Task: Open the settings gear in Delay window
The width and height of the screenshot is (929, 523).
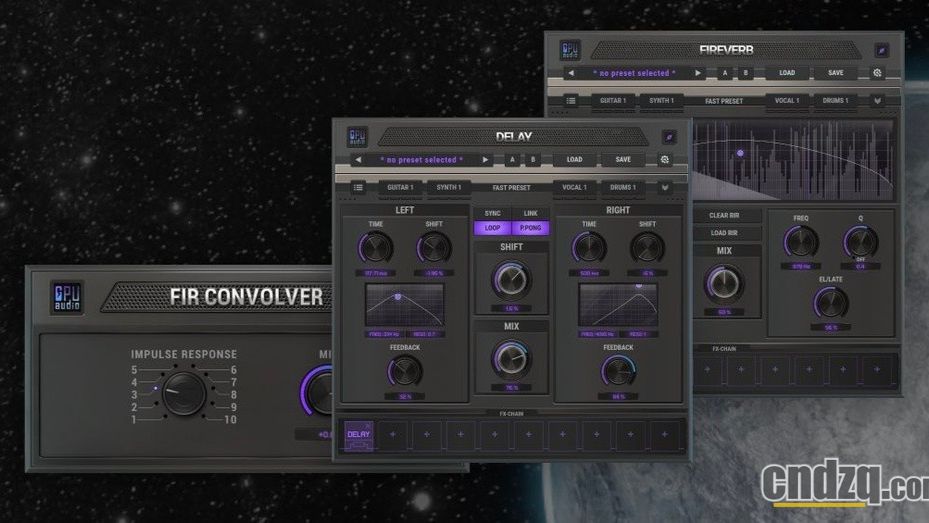Action: [665, 159]
